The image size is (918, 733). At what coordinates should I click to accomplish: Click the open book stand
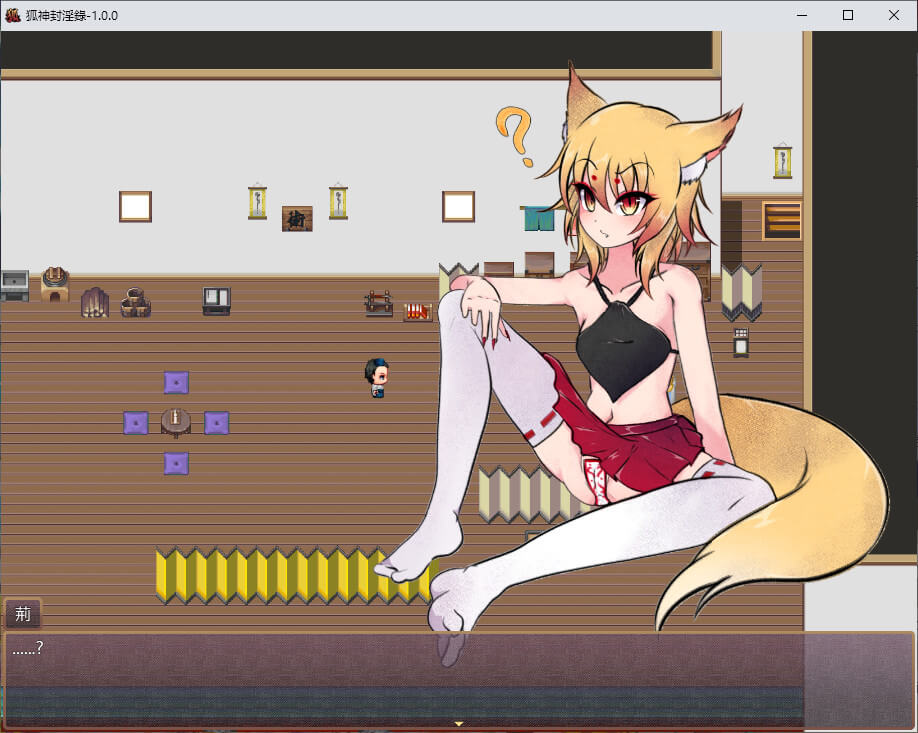[x=216, y=300]
